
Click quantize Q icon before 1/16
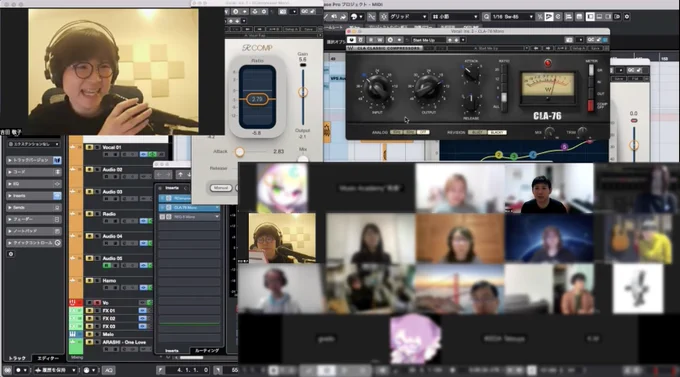(487, 16)
